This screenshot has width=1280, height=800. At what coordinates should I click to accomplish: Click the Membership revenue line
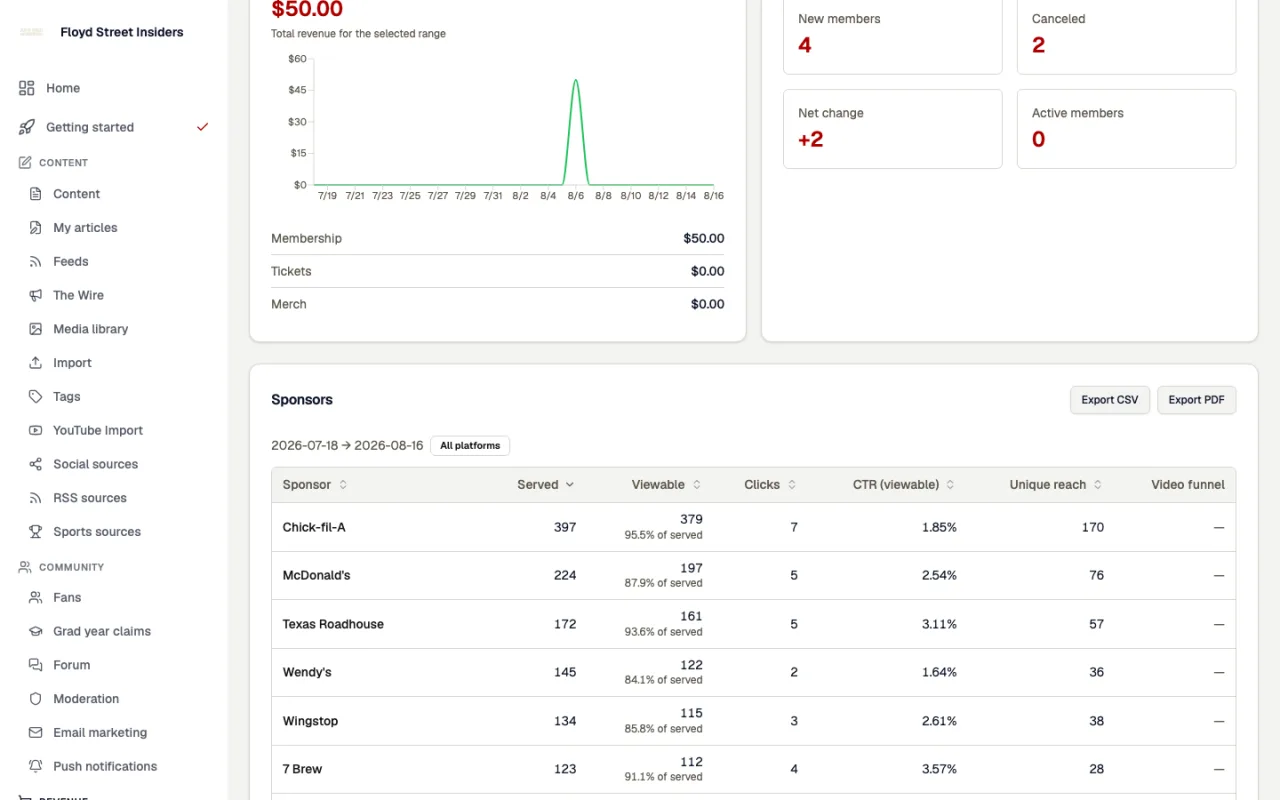[x=498, y=238]
